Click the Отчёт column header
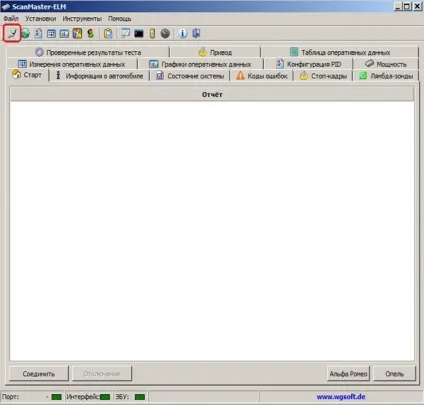 pos(212,94)
